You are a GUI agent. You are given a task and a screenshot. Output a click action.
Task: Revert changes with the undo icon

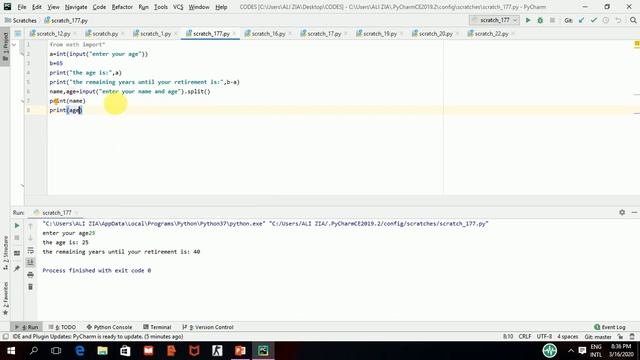click(x=618, y=20)
